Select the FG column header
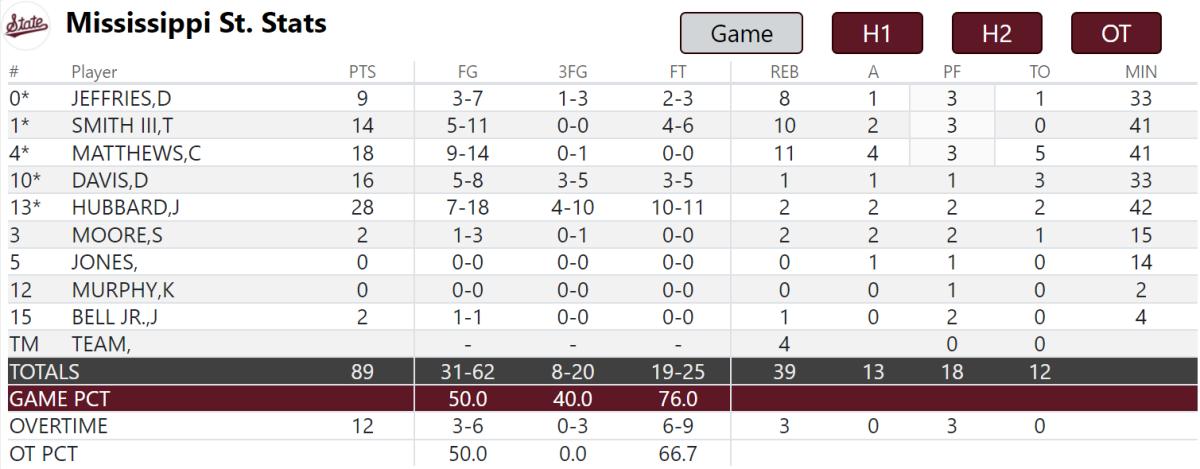This screenshot has width=1200, height=469. click(467, 72)
